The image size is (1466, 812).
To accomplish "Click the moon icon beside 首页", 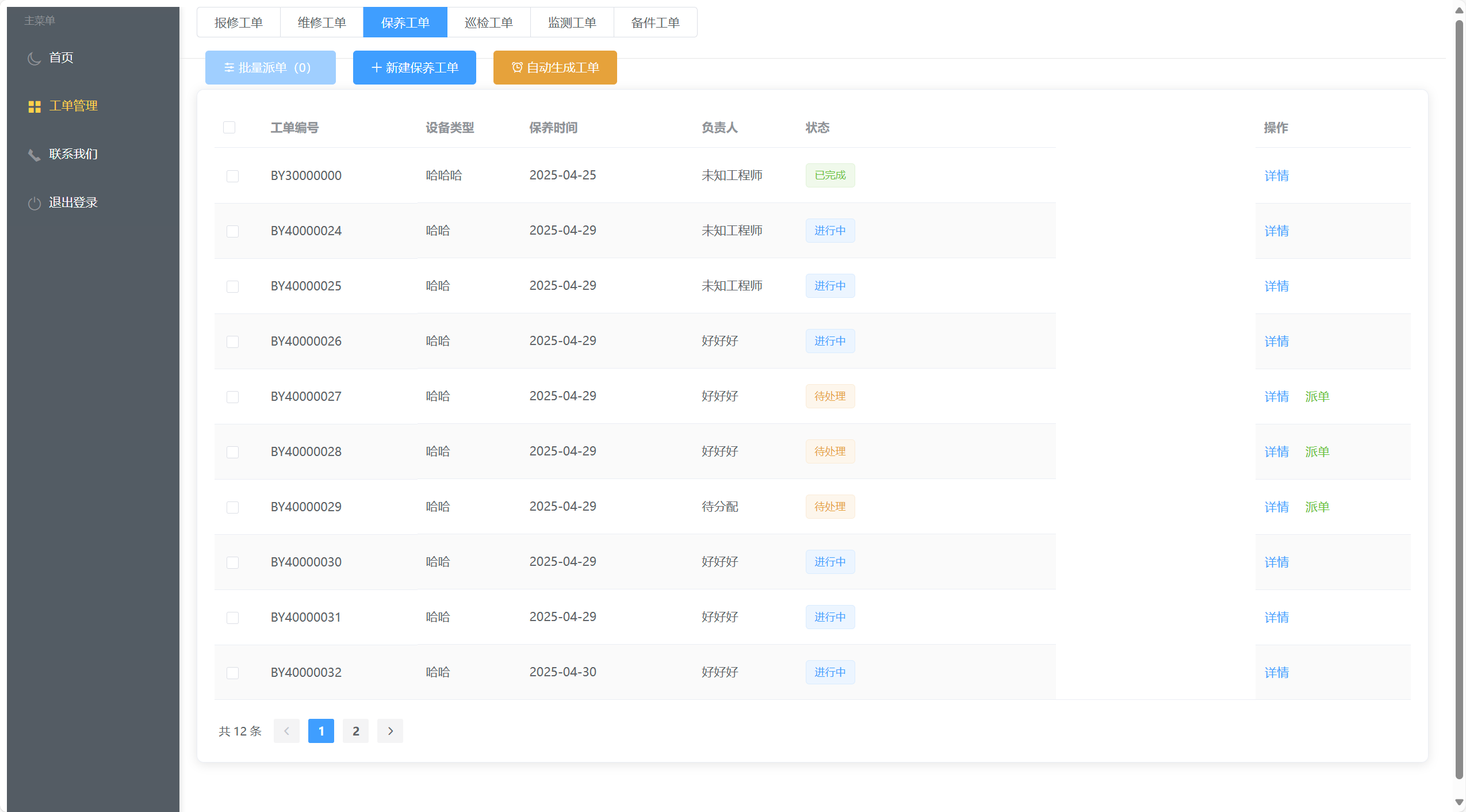I will click(x=34, y=58).
